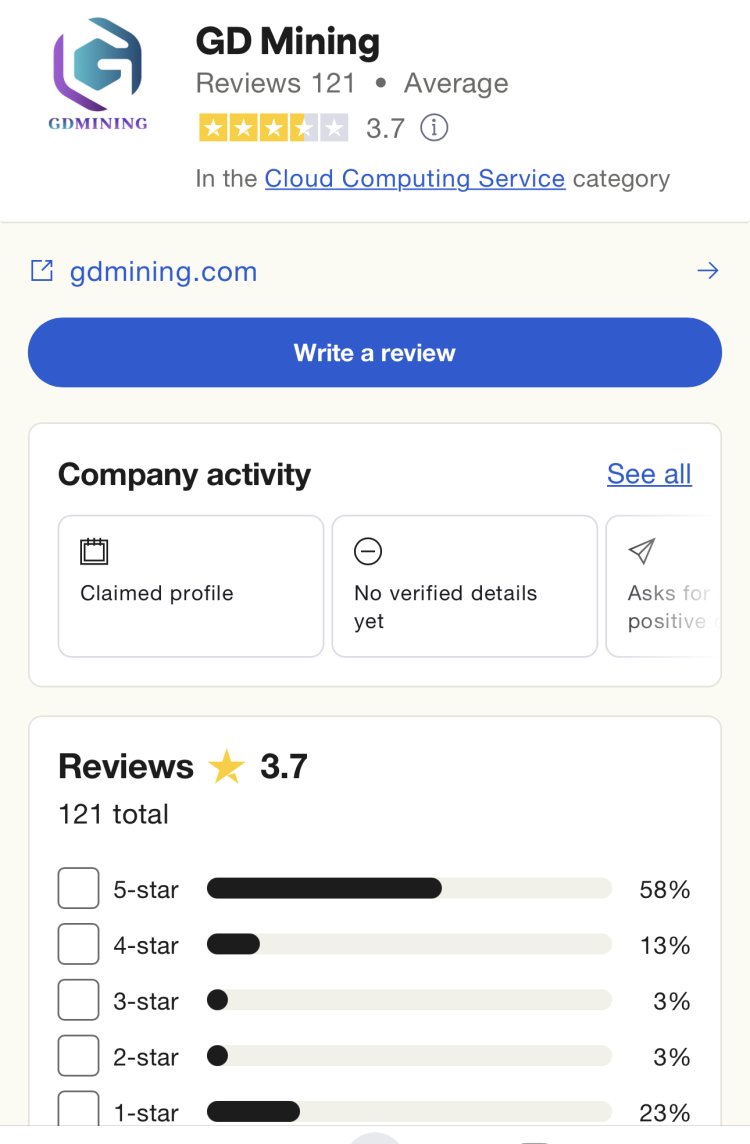Click the TrustScore star rating image
This screenshot has width=750, height=1144.
[273, 128]
